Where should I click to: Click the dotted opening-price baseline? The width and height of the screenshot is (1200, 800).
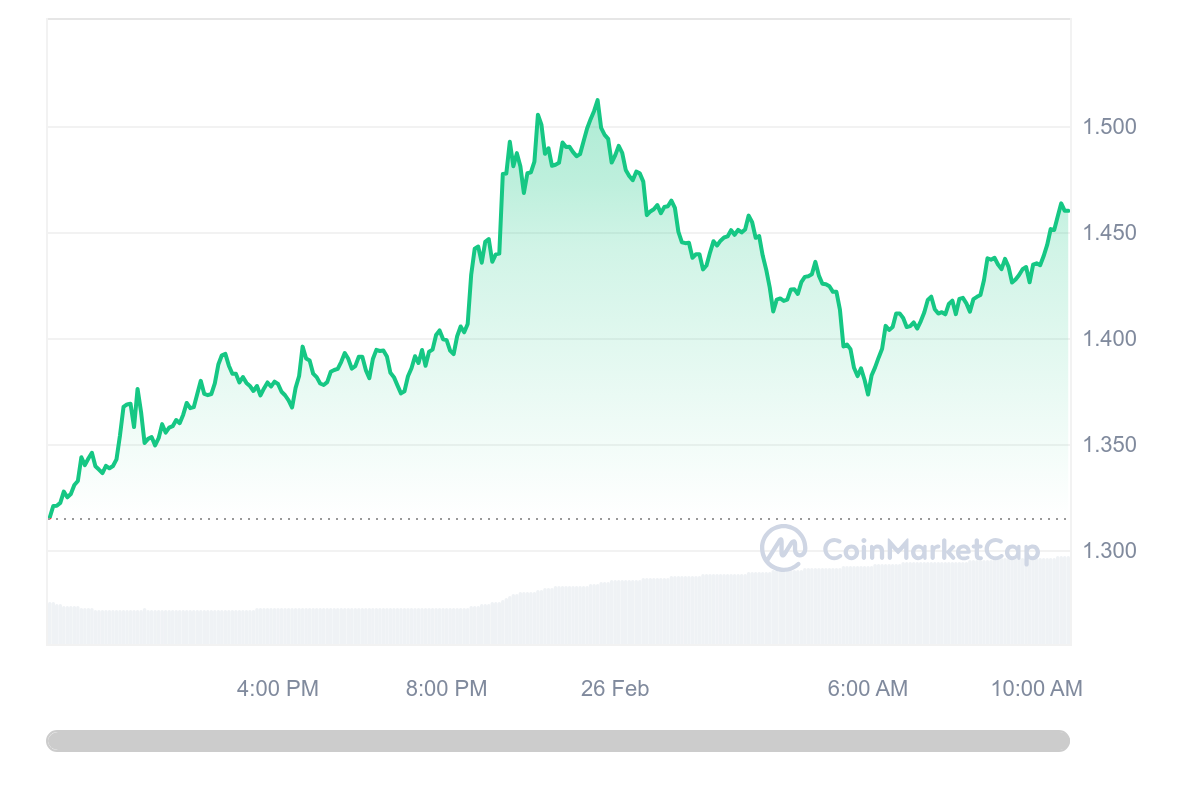pos(558,519)
